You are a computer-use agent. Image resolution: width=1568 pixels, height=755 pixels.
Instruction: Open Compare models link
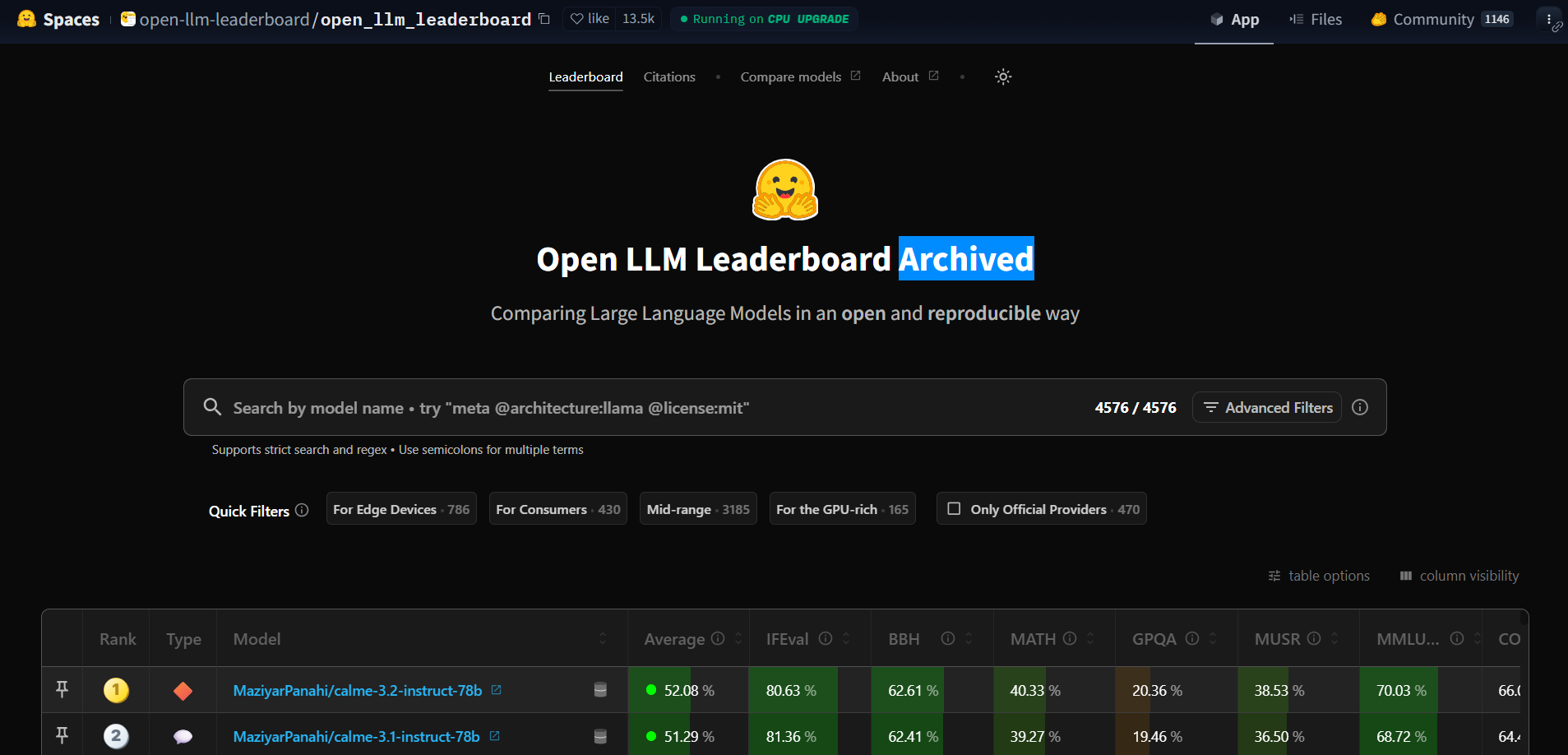[800, 76]
